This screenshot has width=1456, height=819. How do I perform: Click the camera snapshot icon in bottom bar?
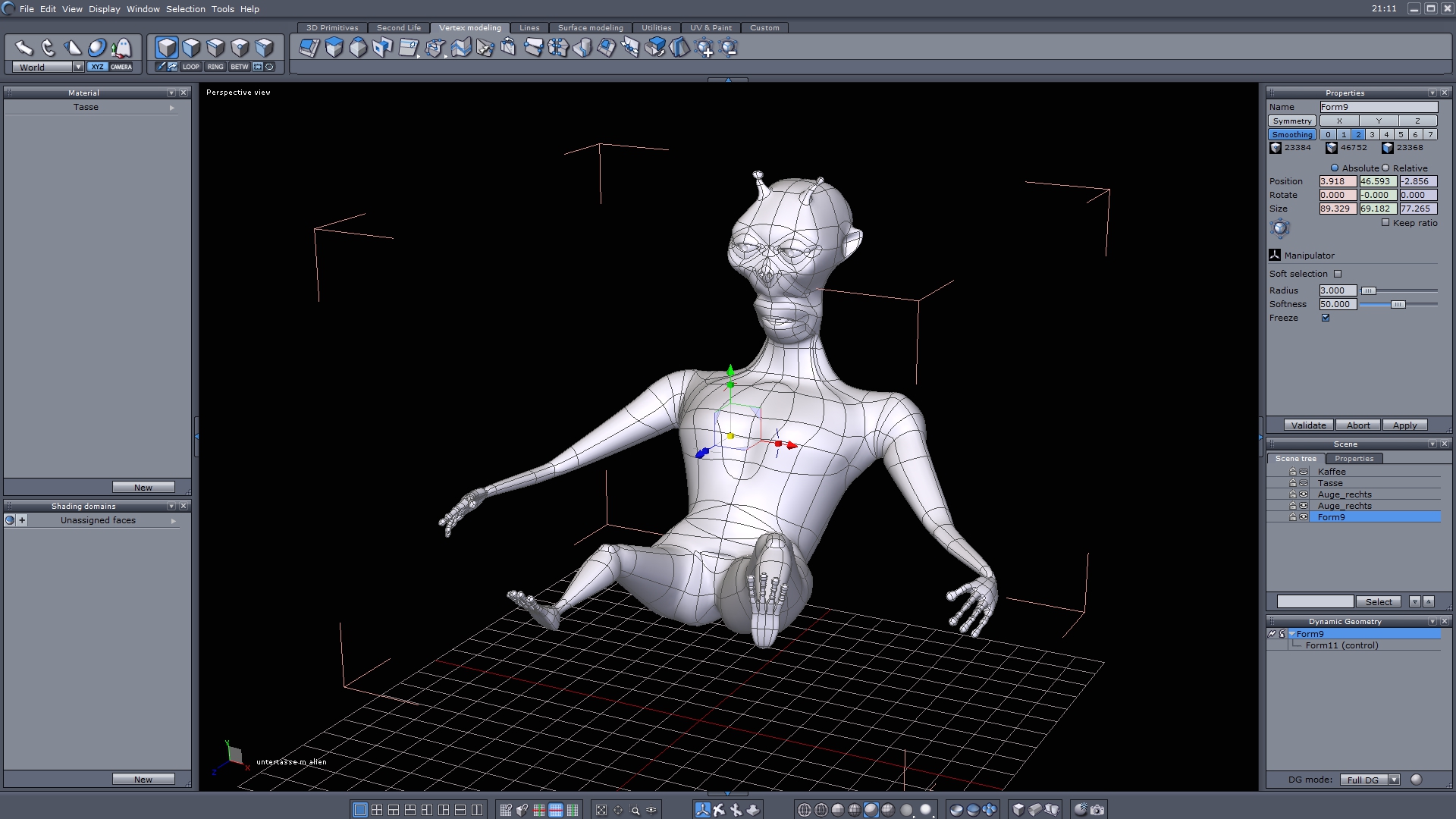coord(1097,810)
